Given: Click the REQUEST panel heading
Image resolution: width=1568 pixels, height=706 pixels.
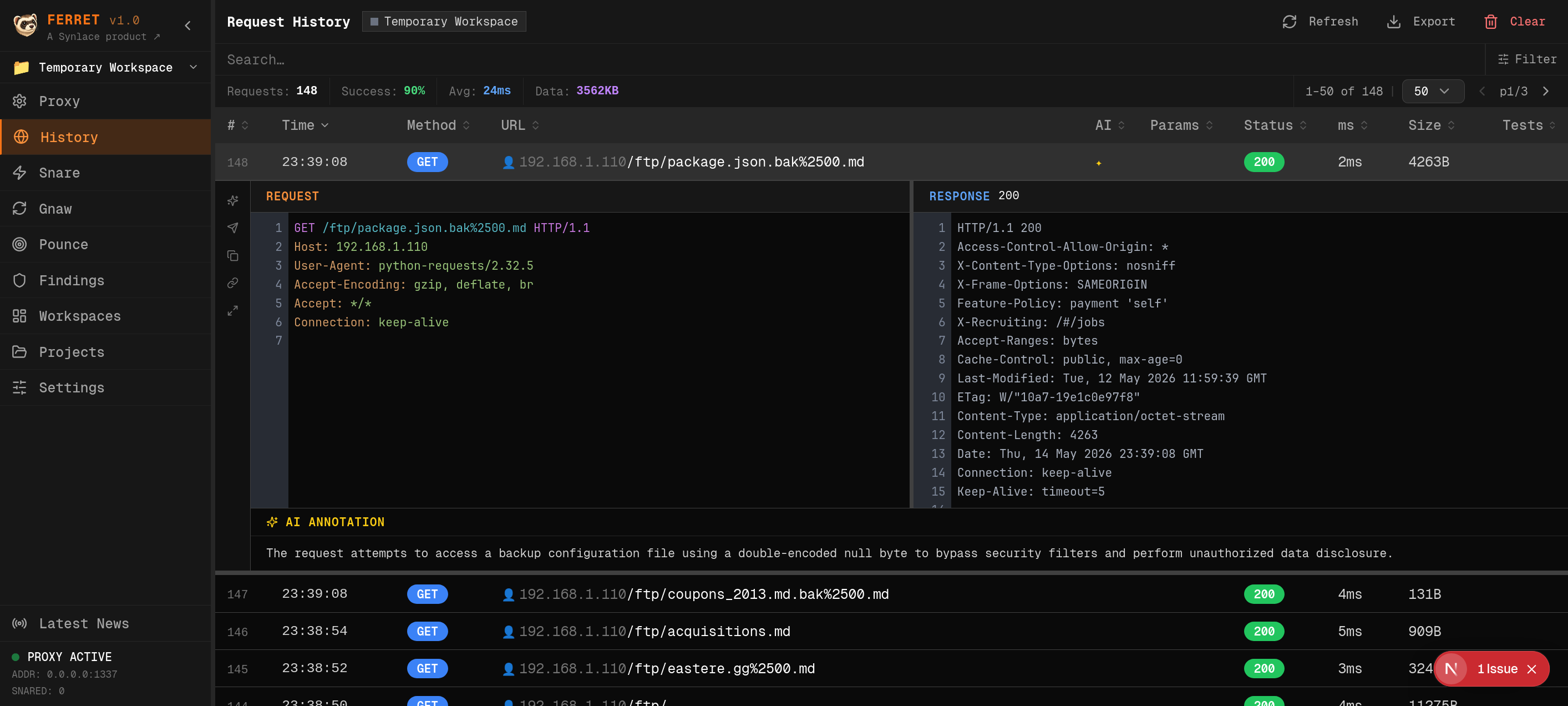Looking at the screenshot, I should coord(292,196).
